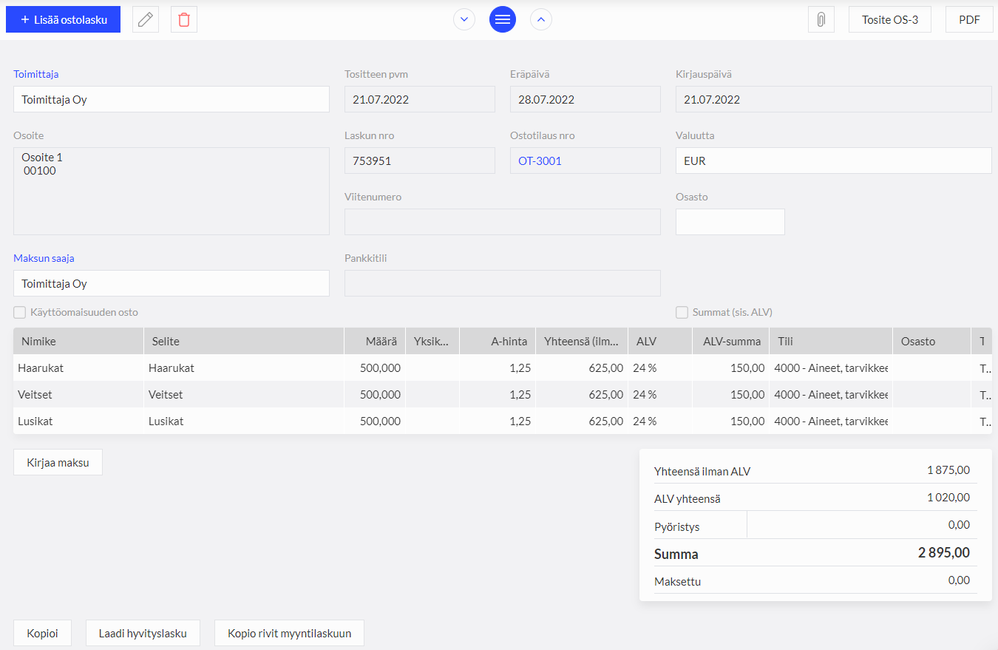Click the PDF button
This screenshot has width=998, height=650.
coord(969,20)
